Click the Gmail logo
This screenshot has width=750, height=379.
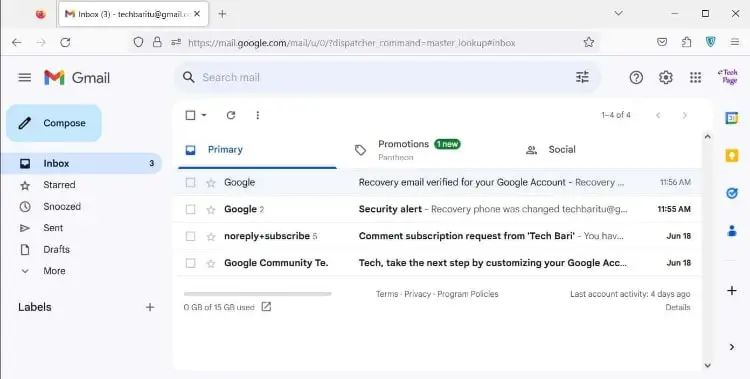point(77,78)
